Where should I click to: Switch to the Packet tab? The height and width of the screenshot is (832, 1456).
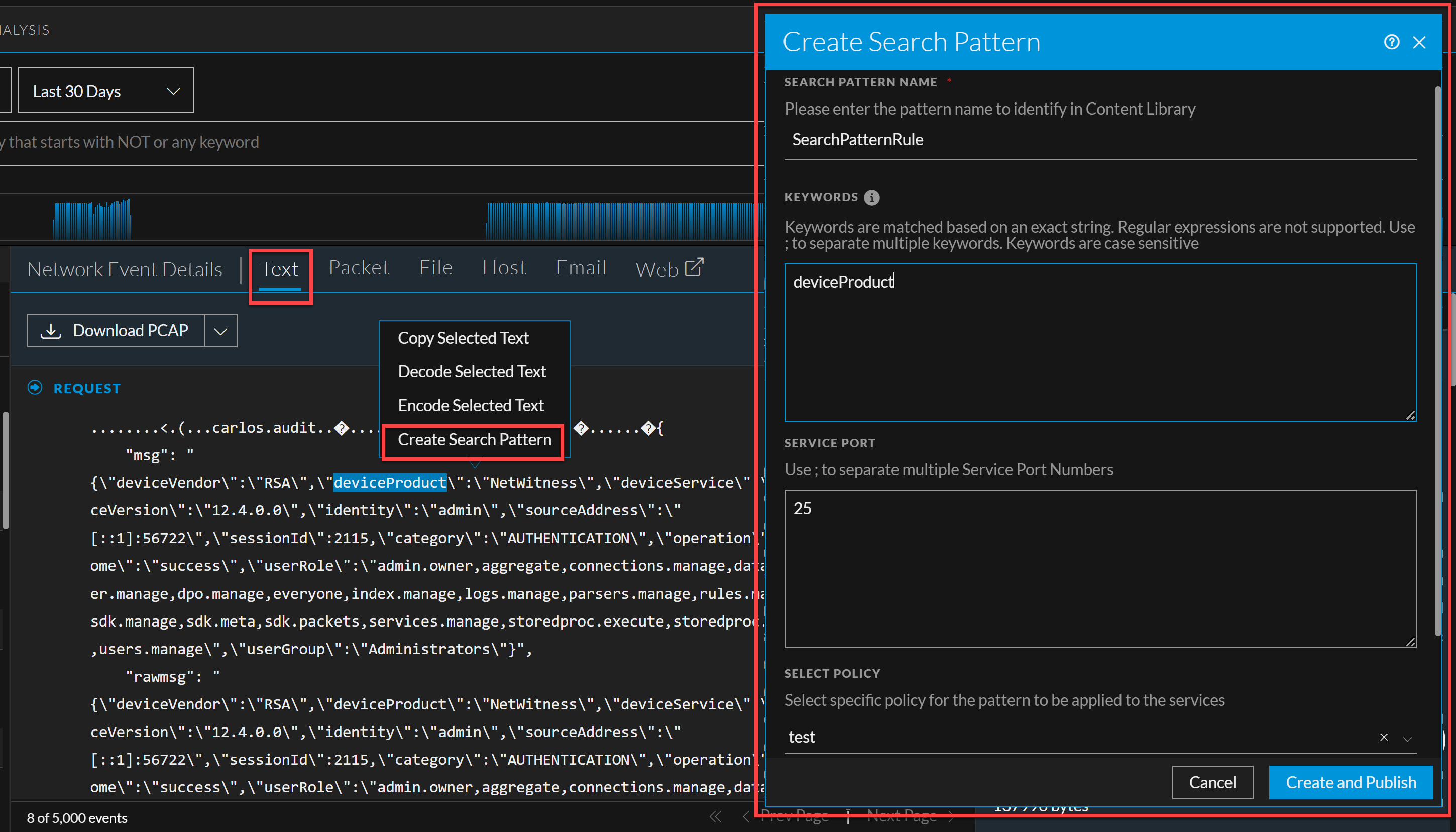[x=358, y=267]
